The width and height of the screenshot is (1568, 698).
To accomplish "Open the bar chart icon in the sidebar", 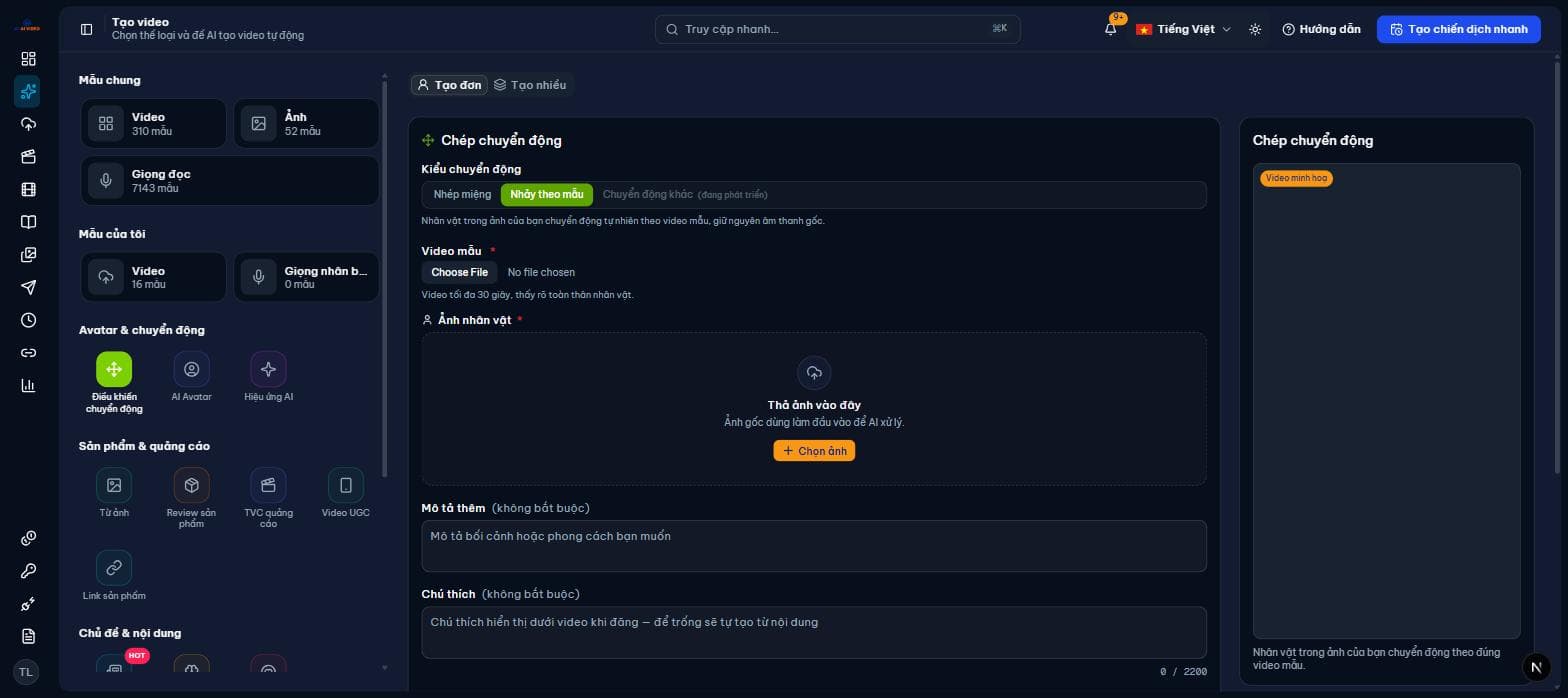I will click(28, 385).
